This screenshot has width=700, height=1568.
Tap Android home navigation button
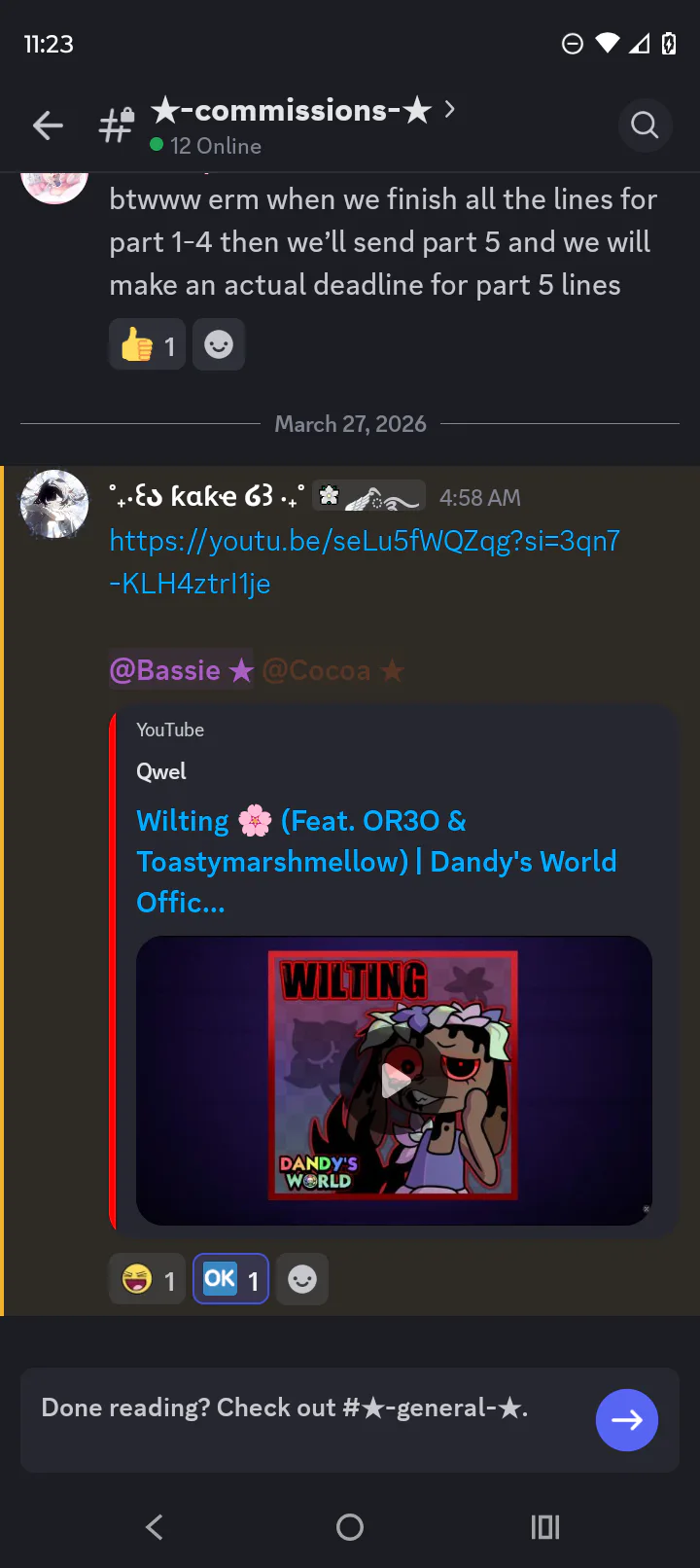350,1527
